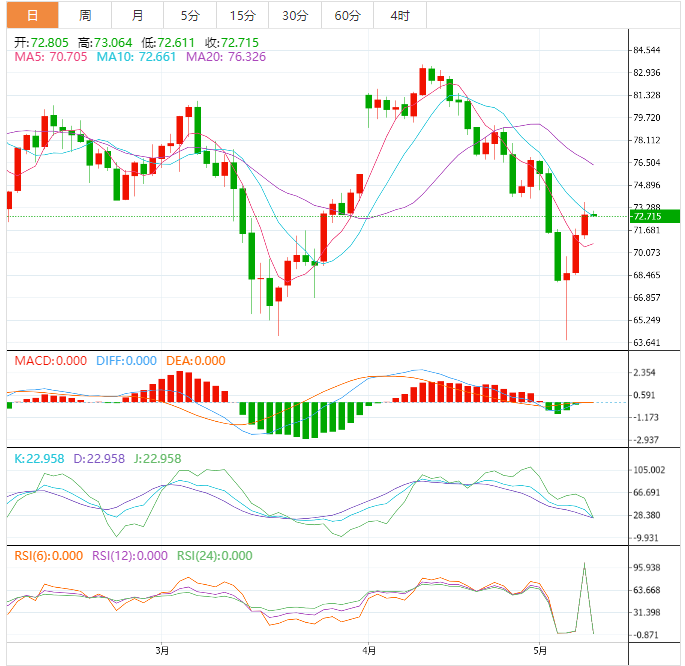Click the K:22.958 indicator label
Viewport: 685px width, 666px height.
[39, 459]
